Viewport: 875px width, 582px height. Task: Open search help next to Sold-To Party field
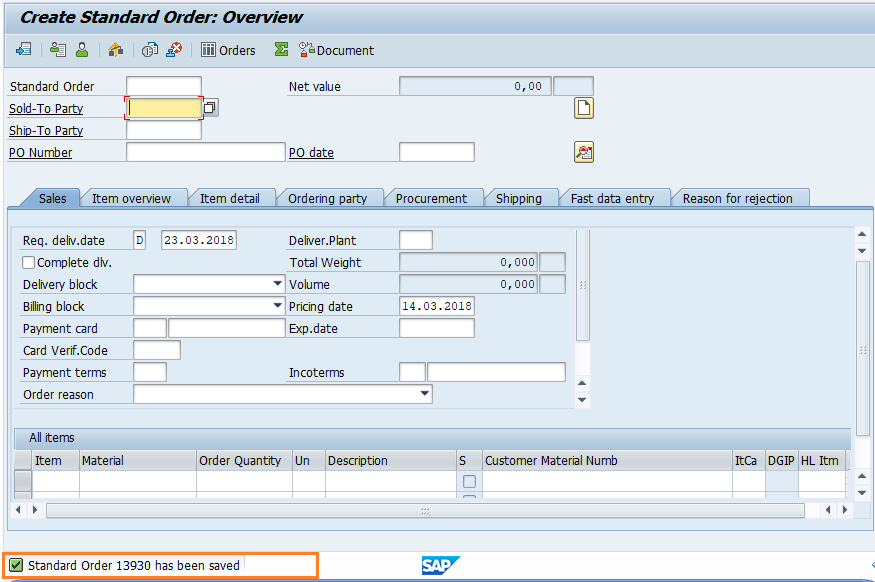(211, 108)
